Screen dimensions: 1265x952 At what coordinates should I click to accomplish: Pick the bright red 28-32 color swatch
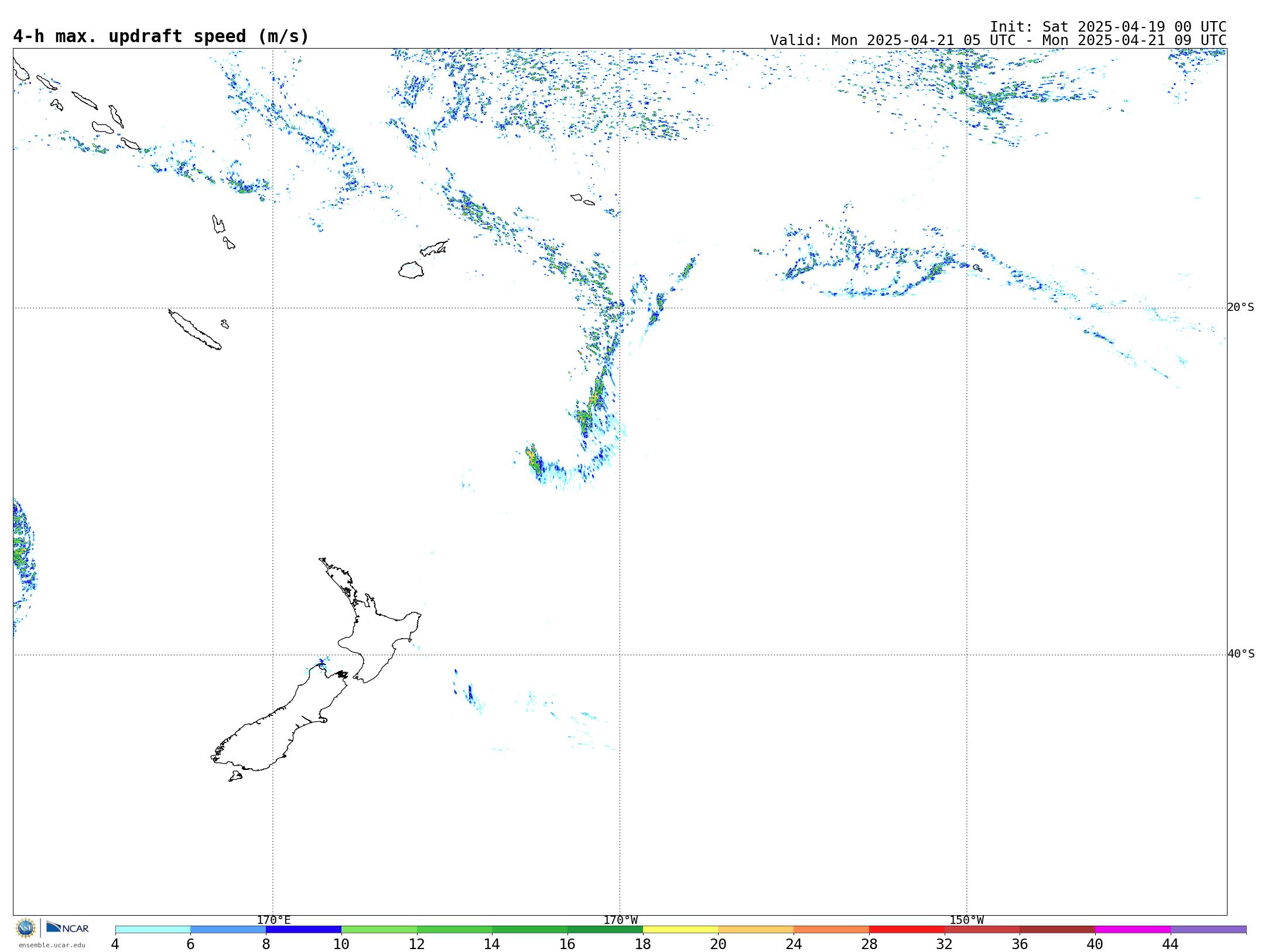click(907, 930)
